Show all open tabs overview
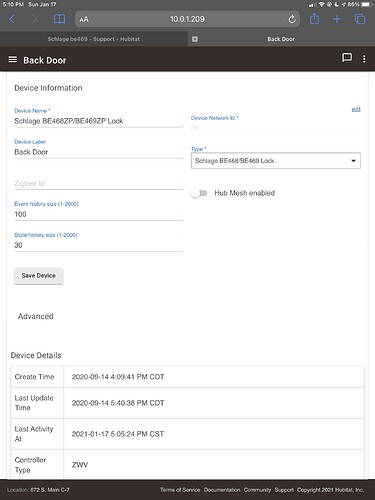 (x=360, y=19)
